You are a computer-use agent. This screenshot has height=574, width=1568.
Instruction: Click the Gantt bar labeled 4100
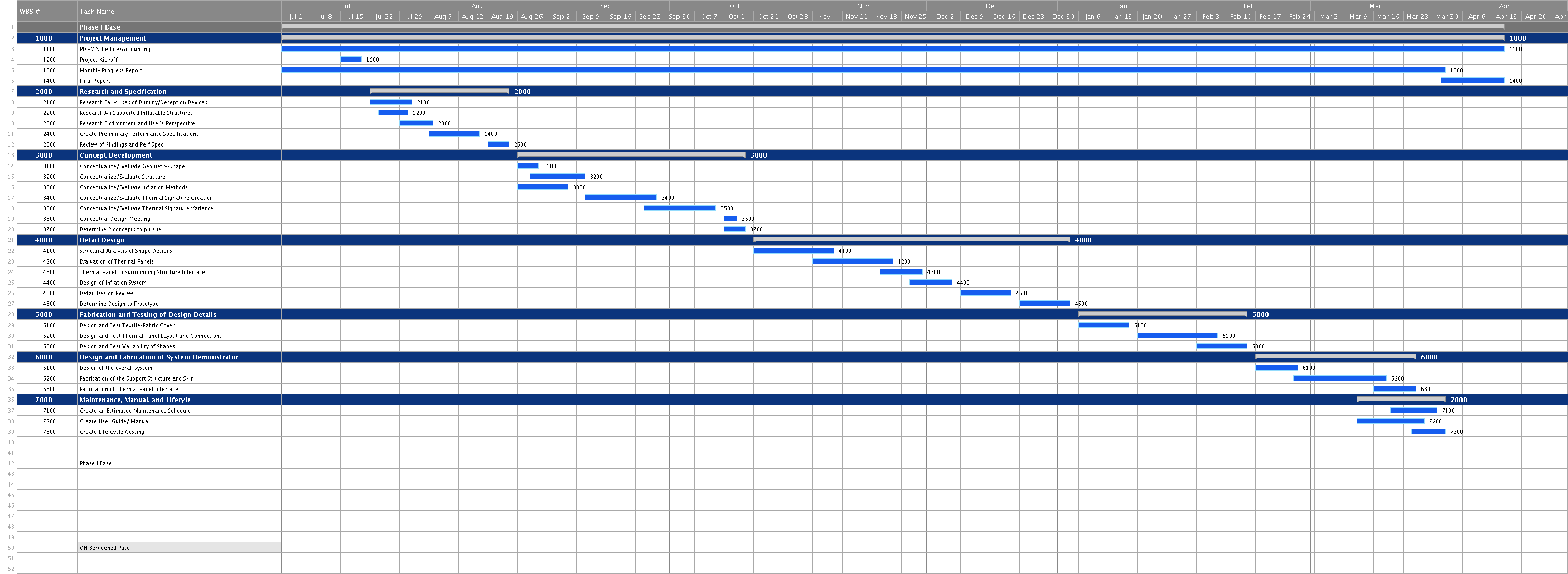(793, 251)
